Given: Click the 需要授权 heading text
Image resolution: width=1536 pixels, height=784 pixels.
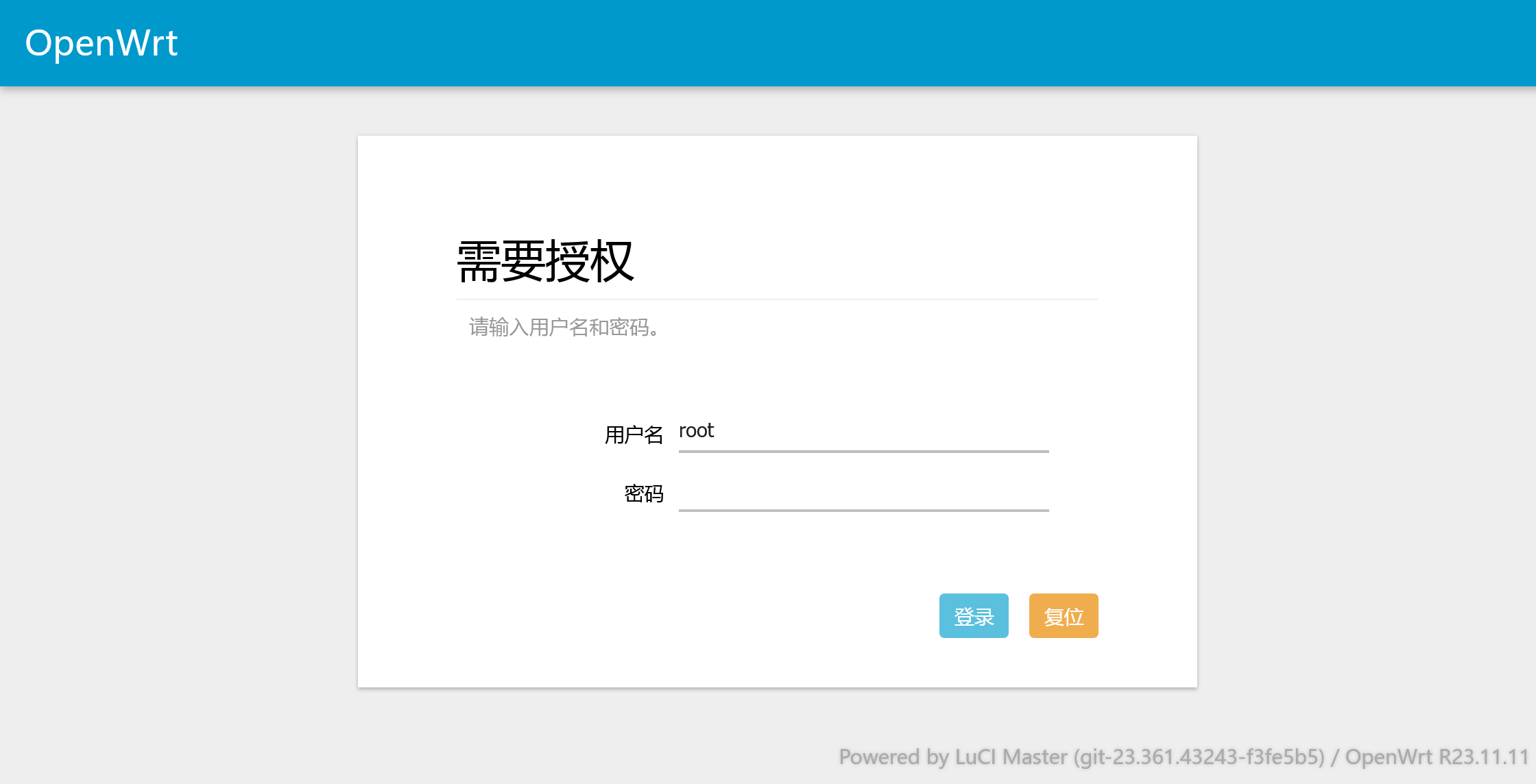Looking at the screenshot, I should coord(545,261).
